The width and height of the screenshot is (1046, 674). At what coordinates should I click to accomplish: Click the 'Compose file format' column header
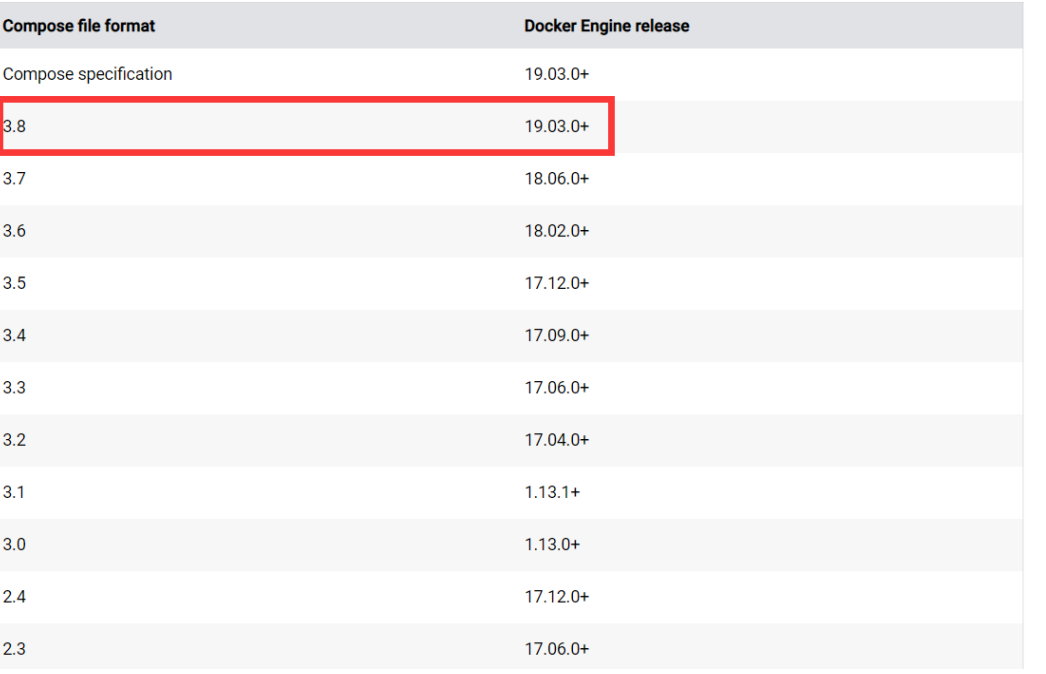pyautogui.click(x=79, y=26)
